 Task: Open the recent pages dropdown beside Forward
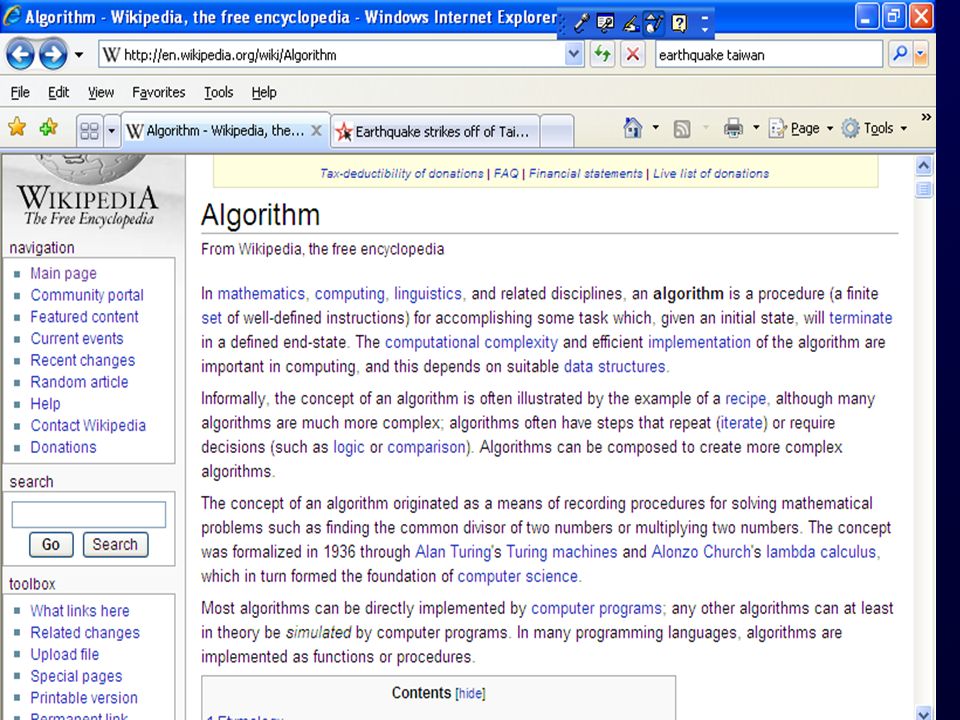[x=79, y=55]
